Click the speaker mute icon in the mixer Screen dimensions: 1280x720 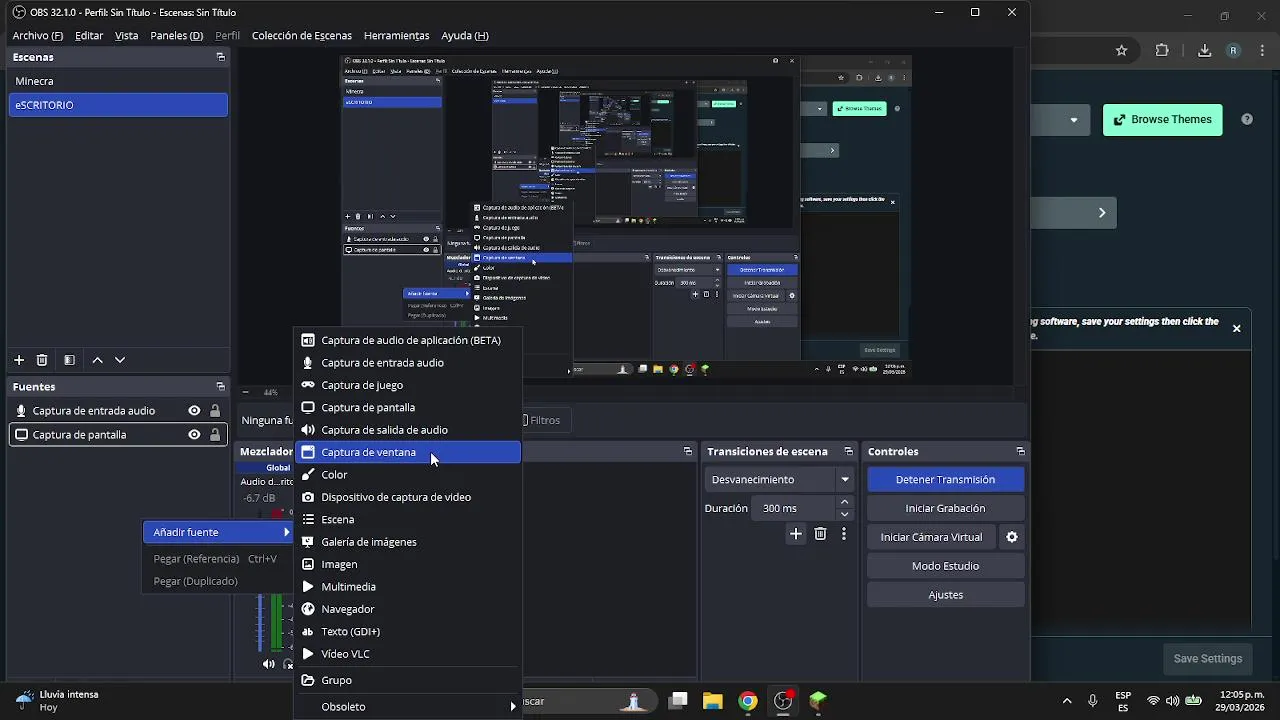click(x=268, y=664)
